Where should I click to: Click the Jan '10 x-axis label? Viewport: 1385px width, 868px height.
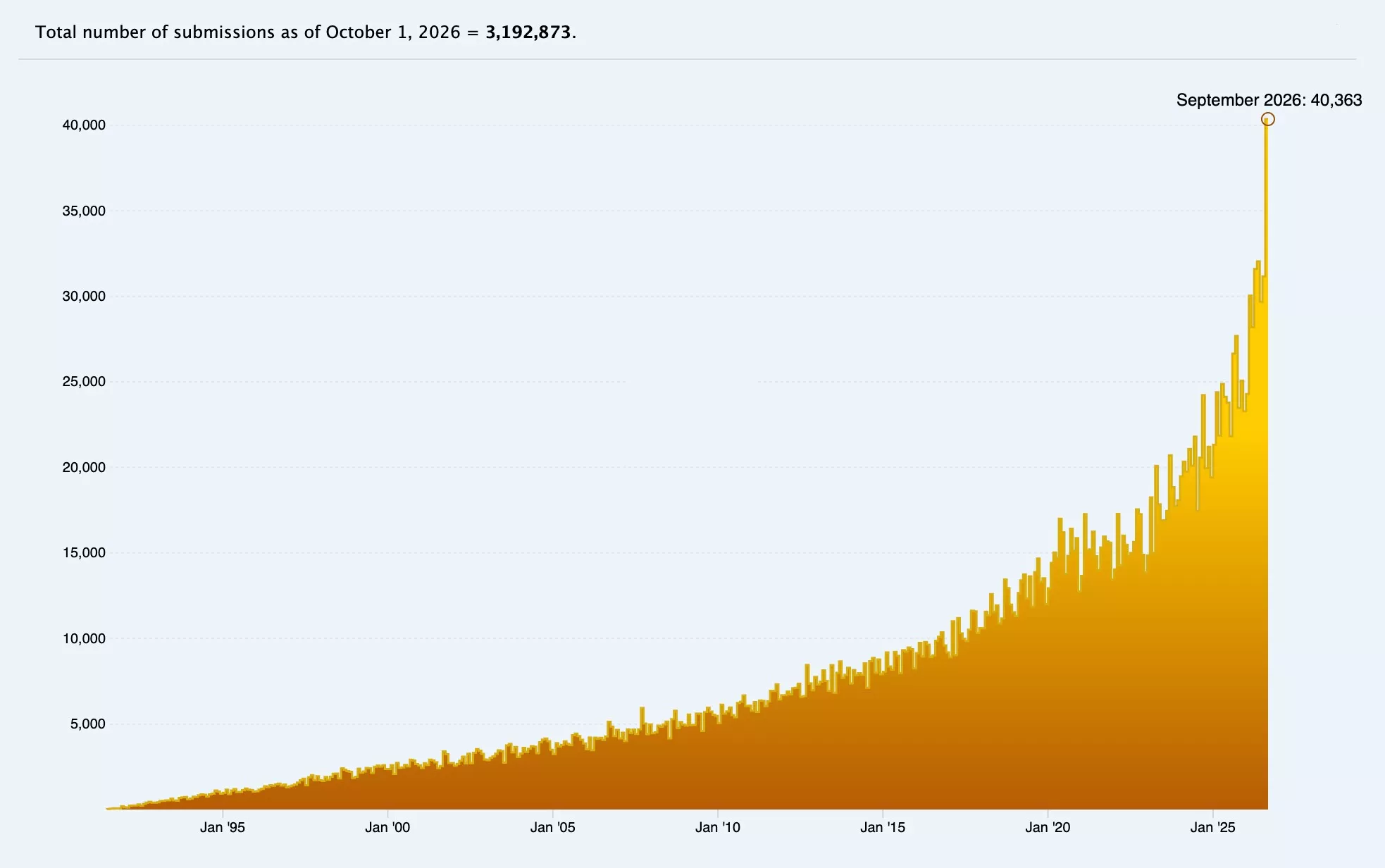click(x=718, y=827)
